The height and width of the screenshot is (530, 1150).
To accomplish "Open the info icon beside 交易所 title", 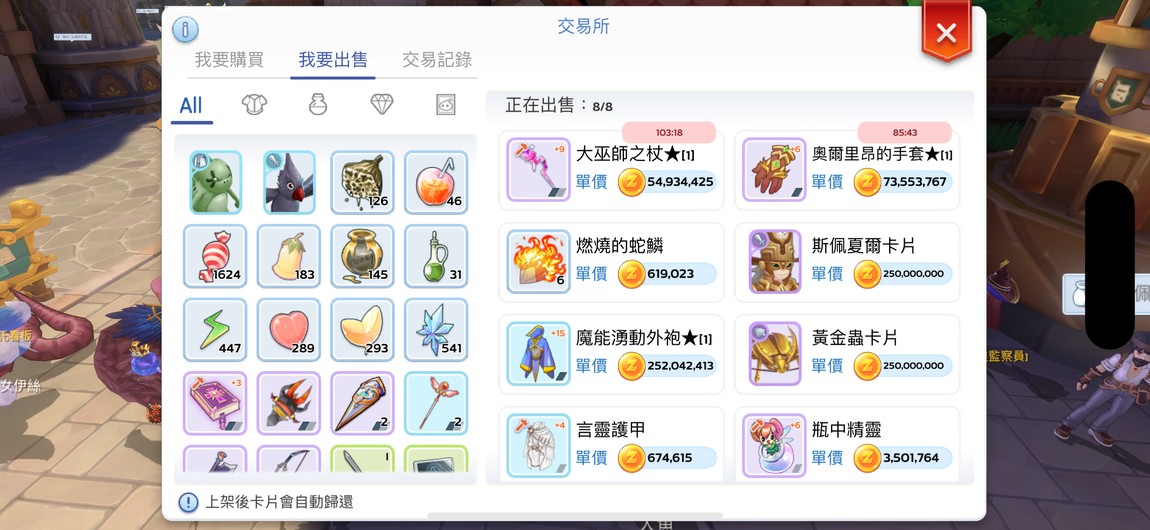I will point(186,29).
